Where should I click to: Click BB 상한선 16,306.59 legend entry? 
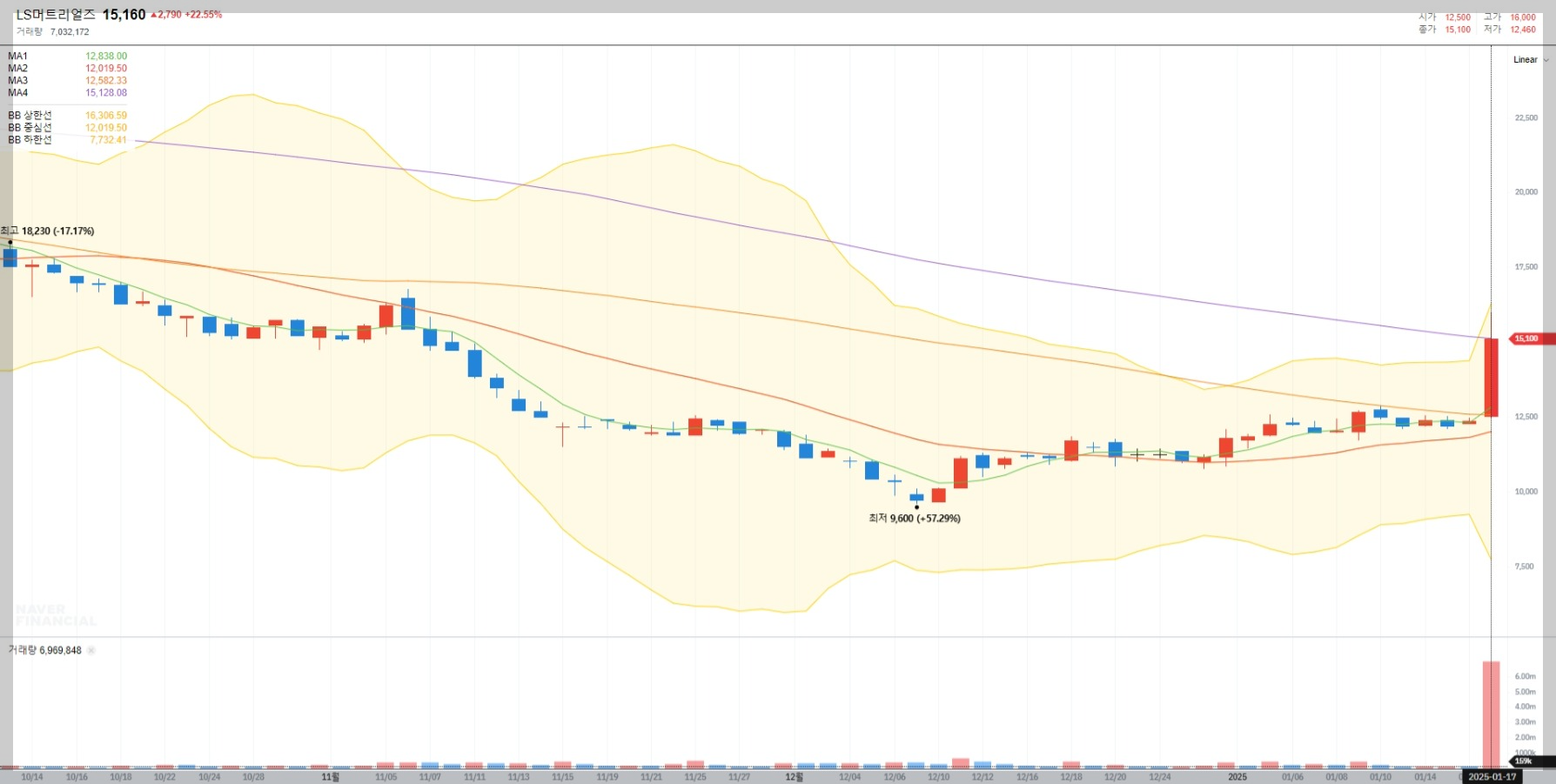(67, 116)
